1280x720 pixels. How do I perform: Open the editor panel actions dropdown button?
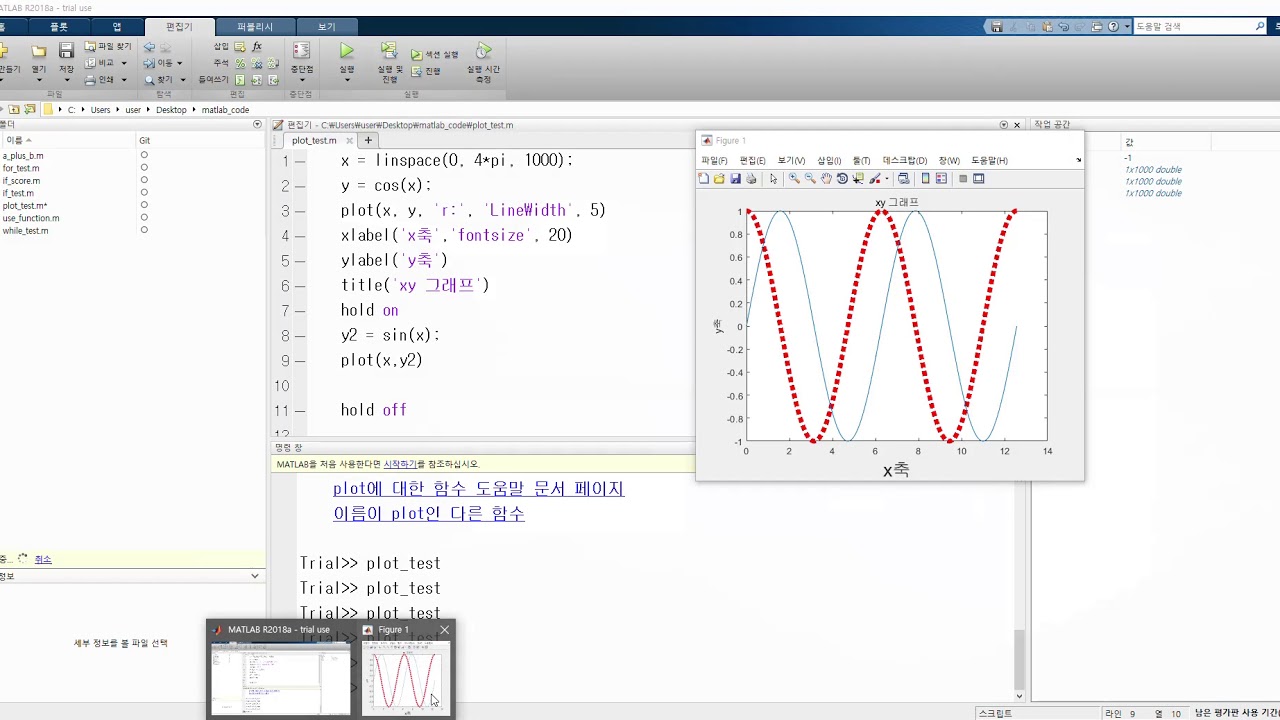coord(1004,125)
